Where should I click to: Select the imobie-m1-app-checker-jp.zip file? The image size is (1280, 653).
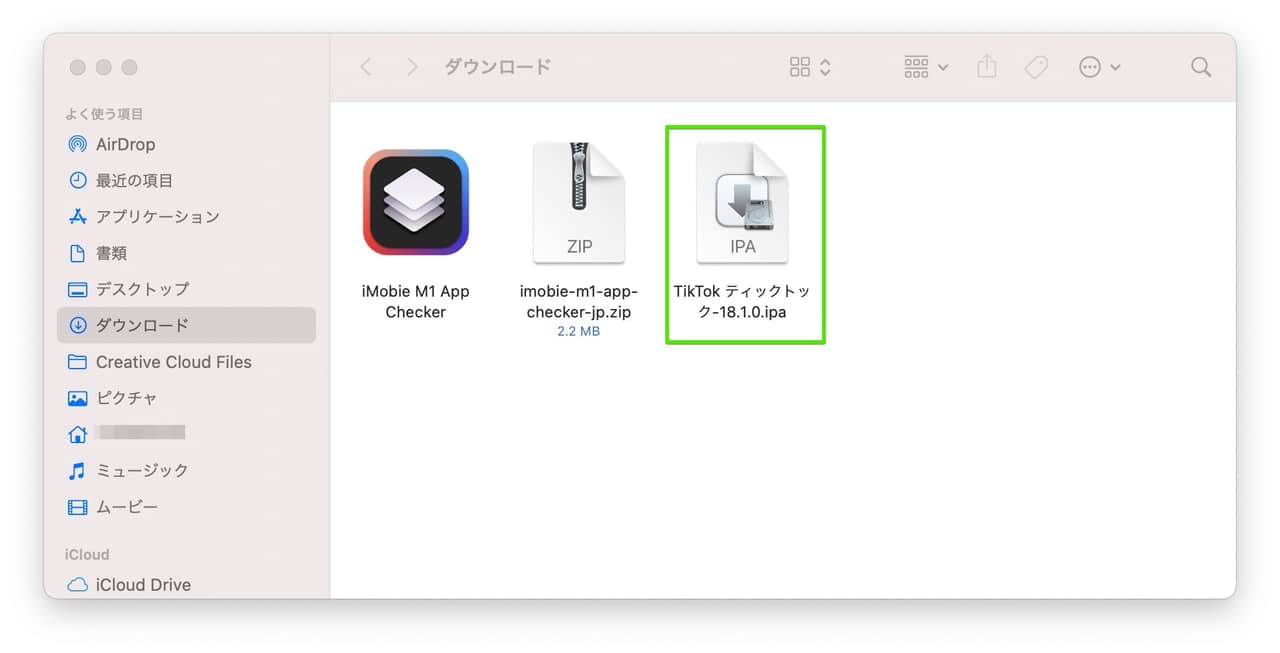[x=579, y=203]
